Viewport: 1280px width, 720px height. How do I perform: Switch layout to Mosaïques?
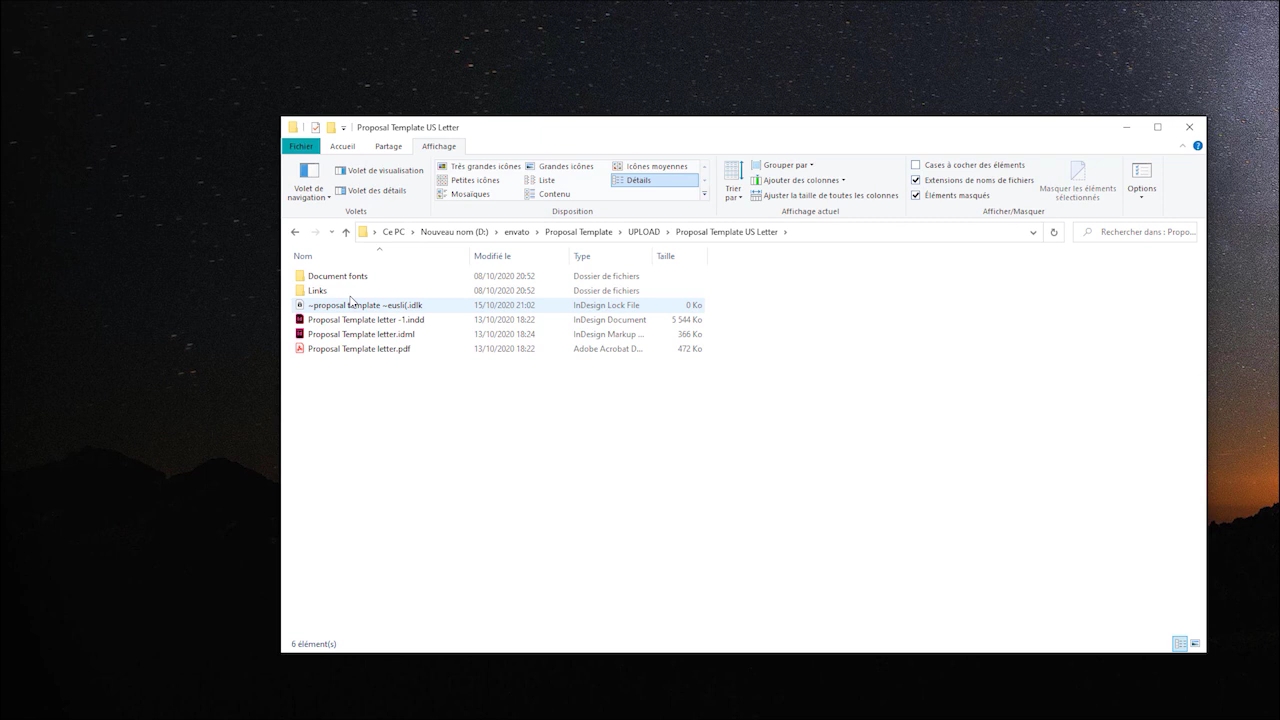463,194
